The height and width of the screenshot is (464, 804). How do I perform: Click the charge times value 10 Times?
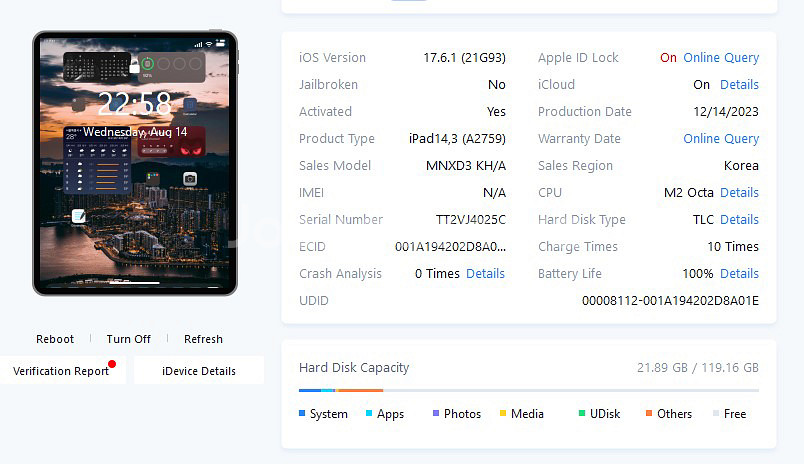(733, 247)
